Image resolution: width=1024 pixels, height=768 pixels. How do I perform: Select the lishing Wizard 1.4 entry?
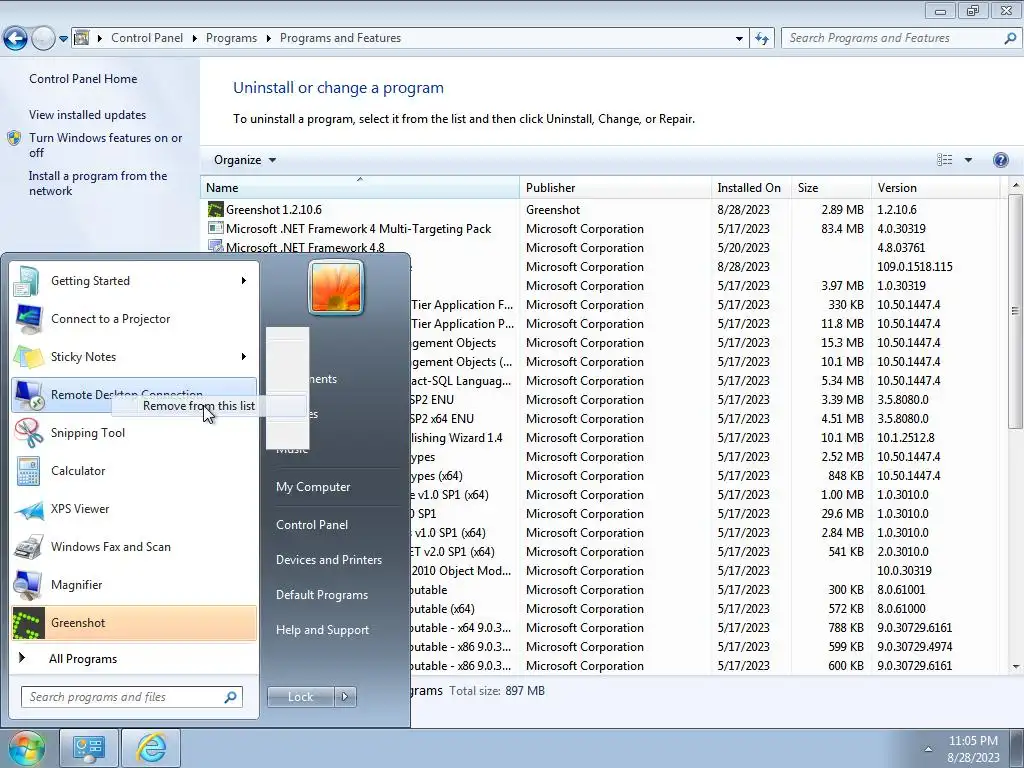click(x=456, y=438)
